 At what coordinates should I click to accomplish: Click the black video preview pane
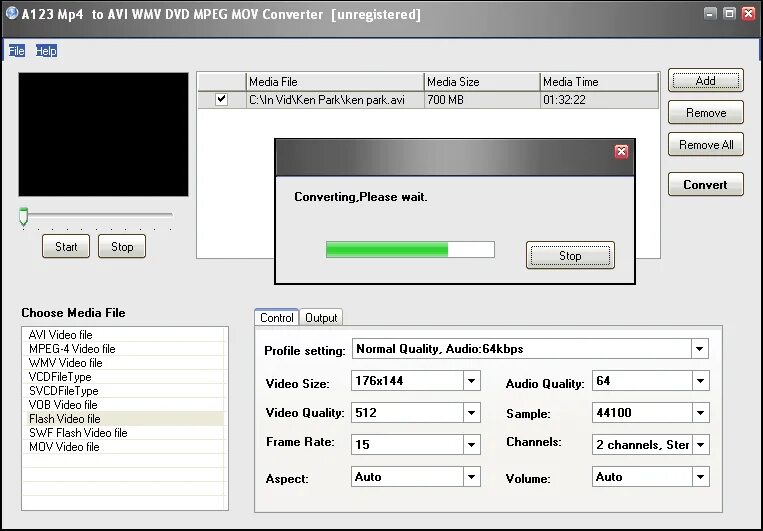pyautogui.click(x=103, y=134)
